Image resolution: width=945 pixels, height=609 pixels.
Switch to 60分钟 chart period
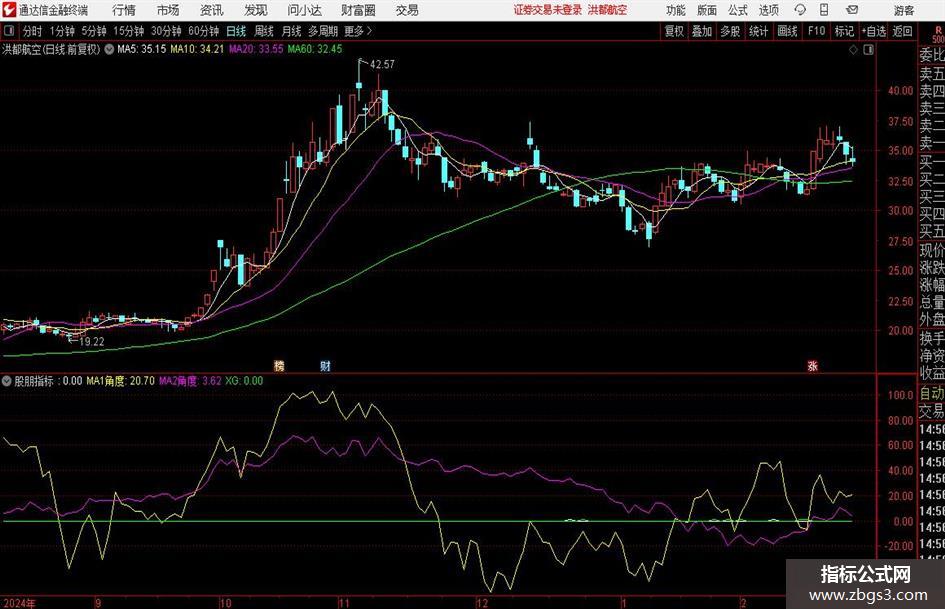[204, 31]
